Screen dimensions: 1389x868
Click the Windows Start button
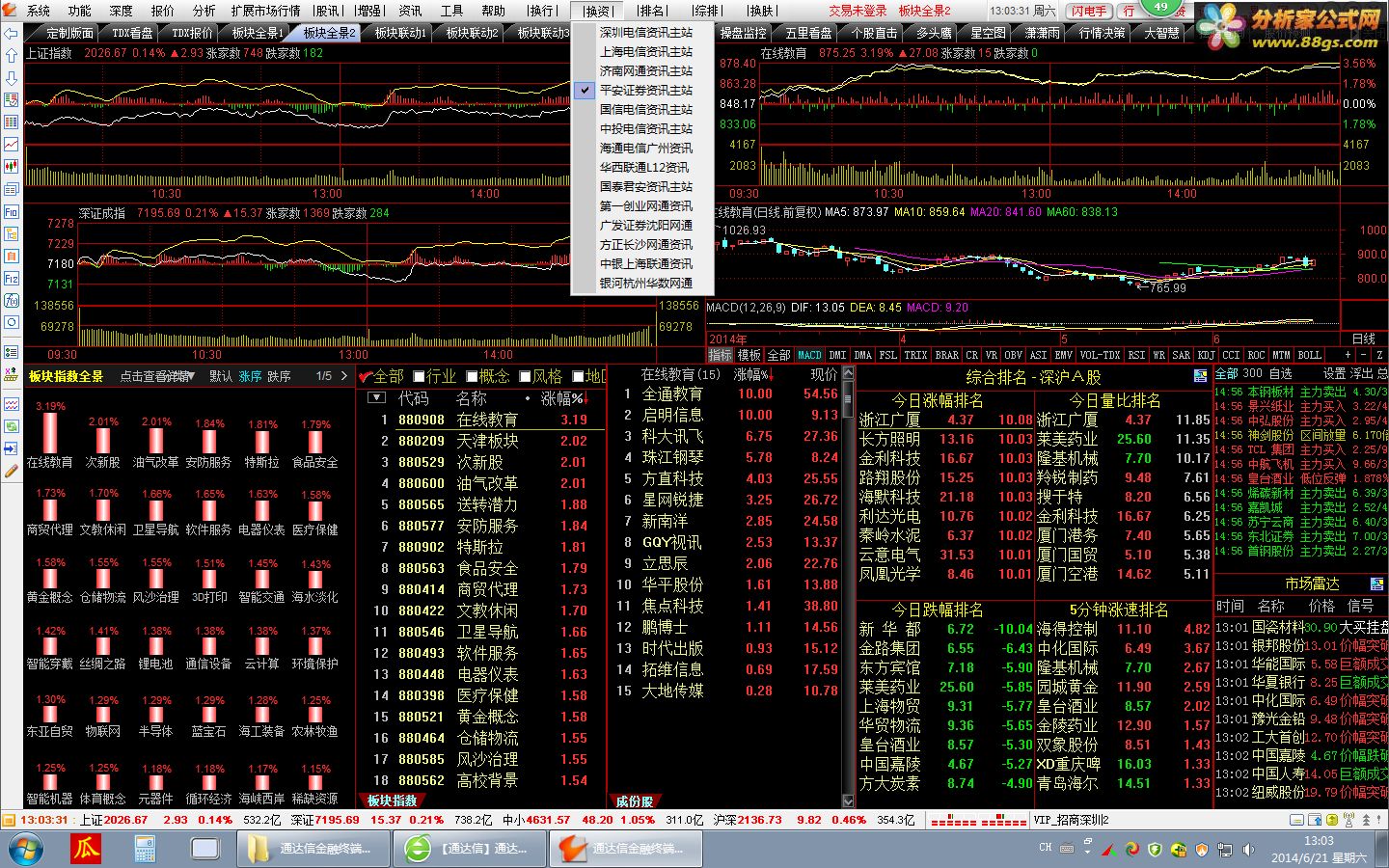tap(26, 850)
